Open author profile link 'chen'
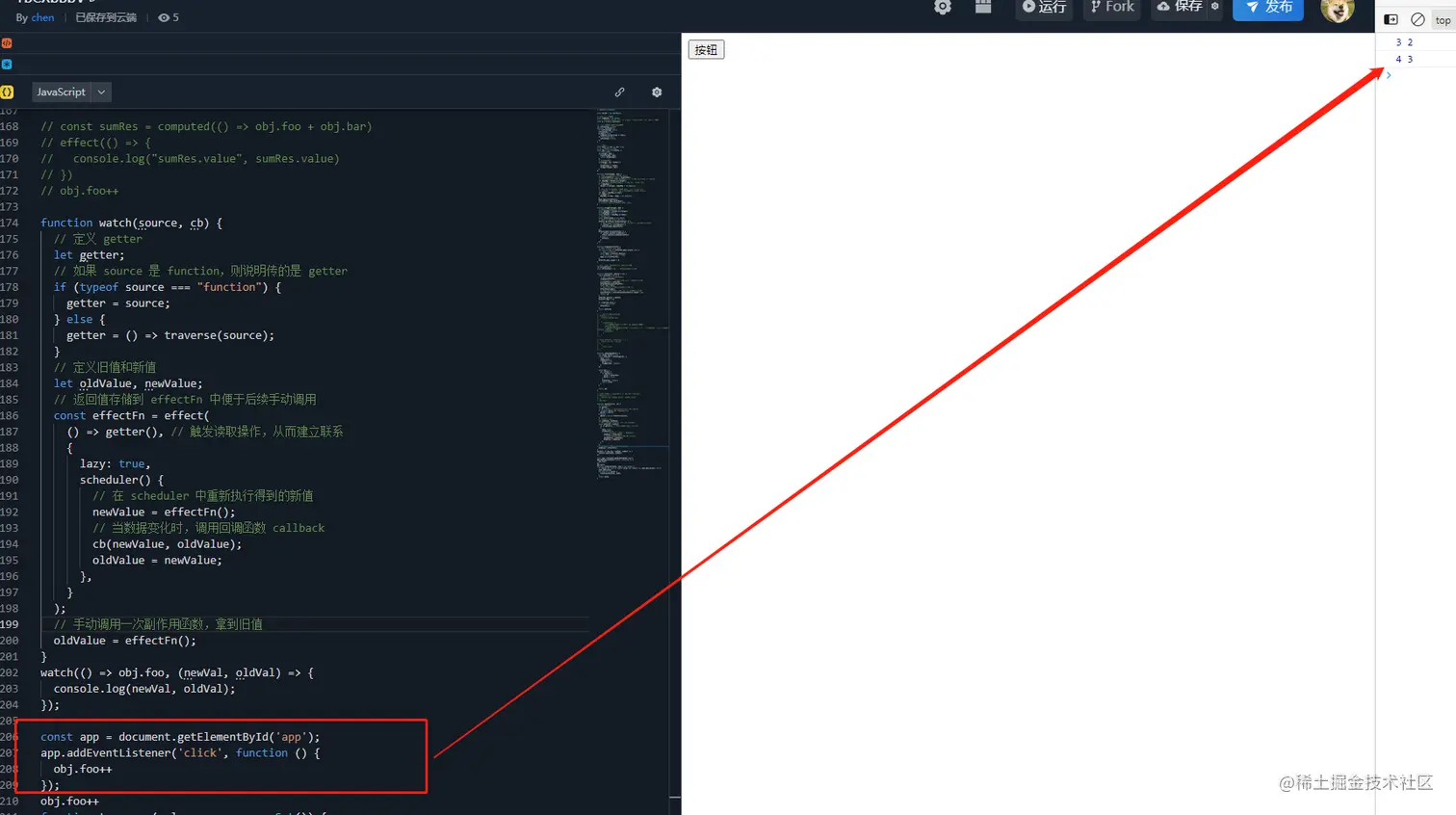This screenshot has height=815, width=1456. click(x=42, y=17)
